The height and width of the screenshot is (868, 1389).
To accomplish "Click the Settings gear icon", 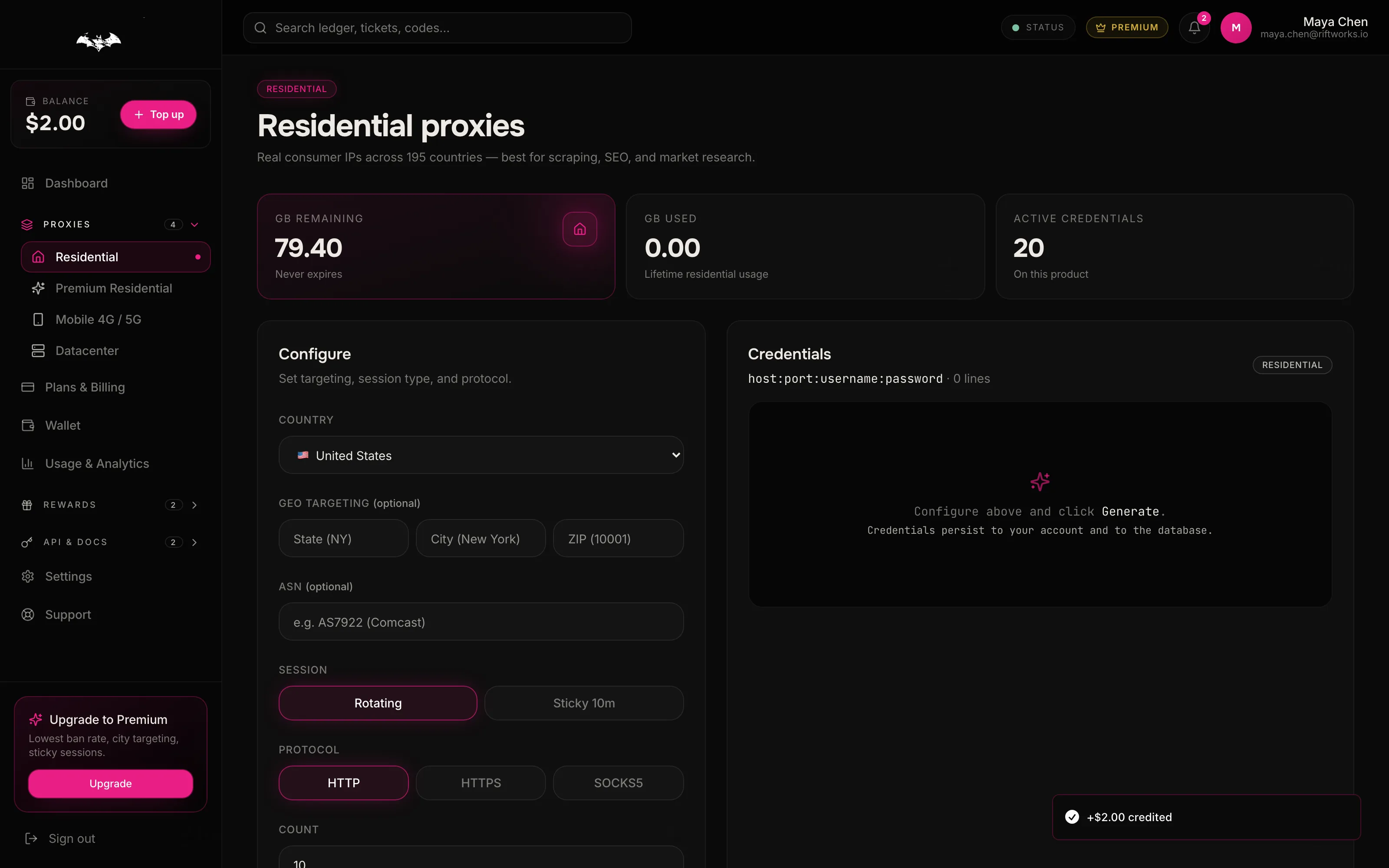I will click(x=27, y=576).
